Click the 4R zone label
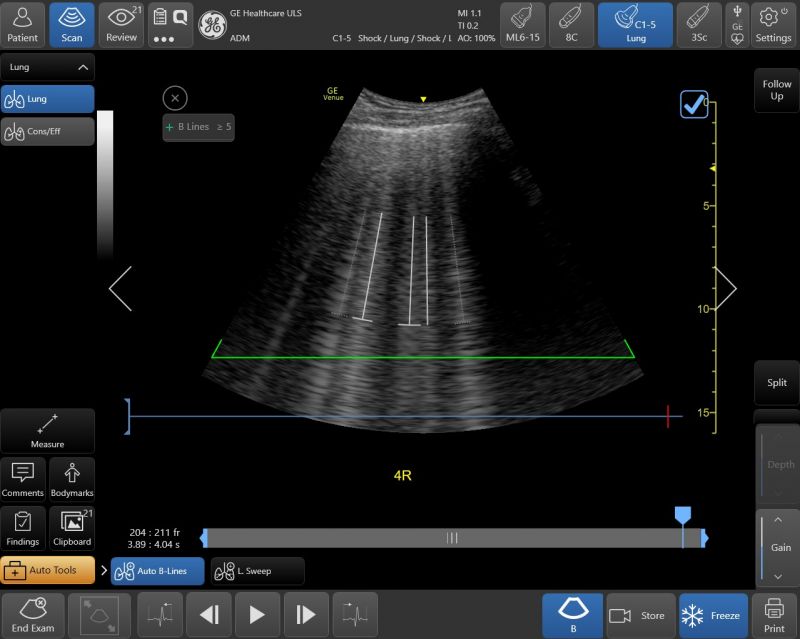The width and height of the screenshot is (800, 639). coord(403,476)
